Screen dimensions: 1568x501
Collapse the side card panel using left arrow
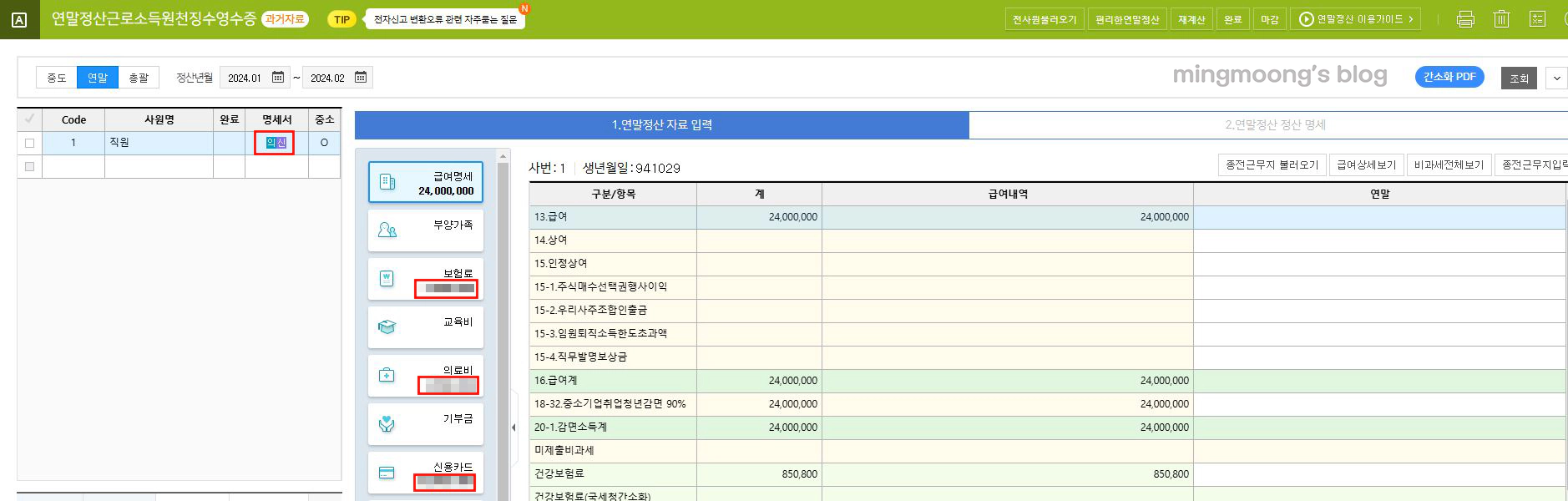tap(513, 428)
